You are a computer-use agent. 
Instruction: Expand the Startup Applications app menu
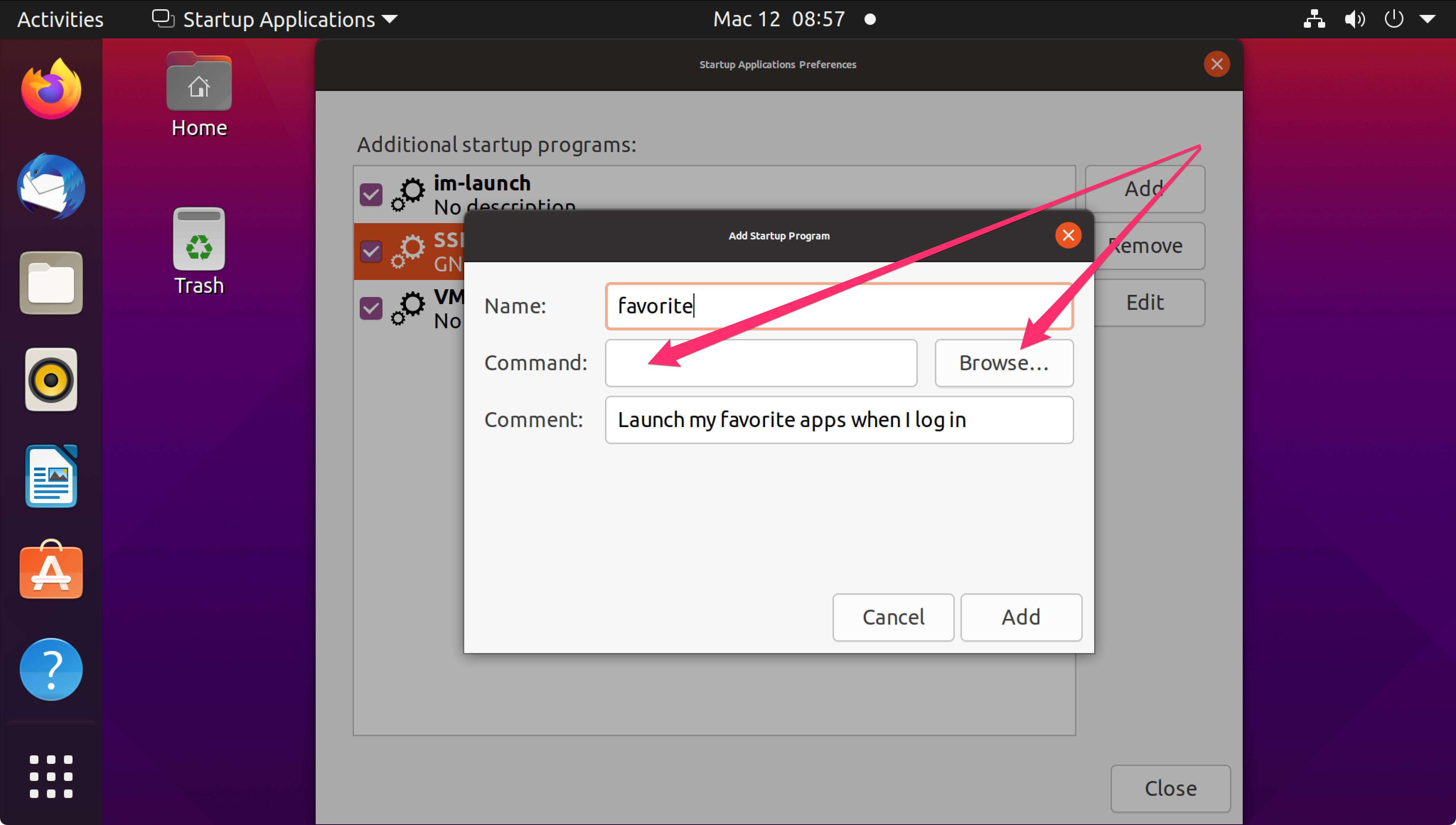point(275,19)
